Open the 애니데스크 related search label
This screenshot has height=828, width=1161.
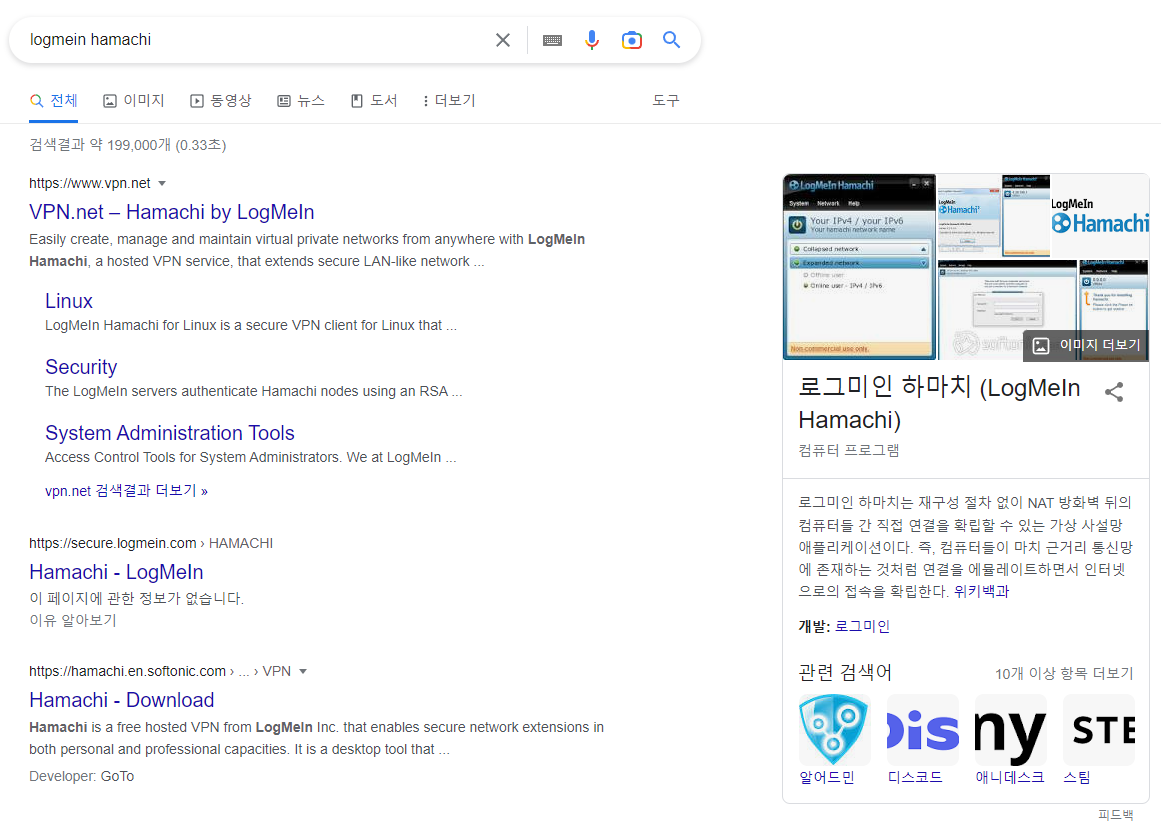click(1010, 778)
